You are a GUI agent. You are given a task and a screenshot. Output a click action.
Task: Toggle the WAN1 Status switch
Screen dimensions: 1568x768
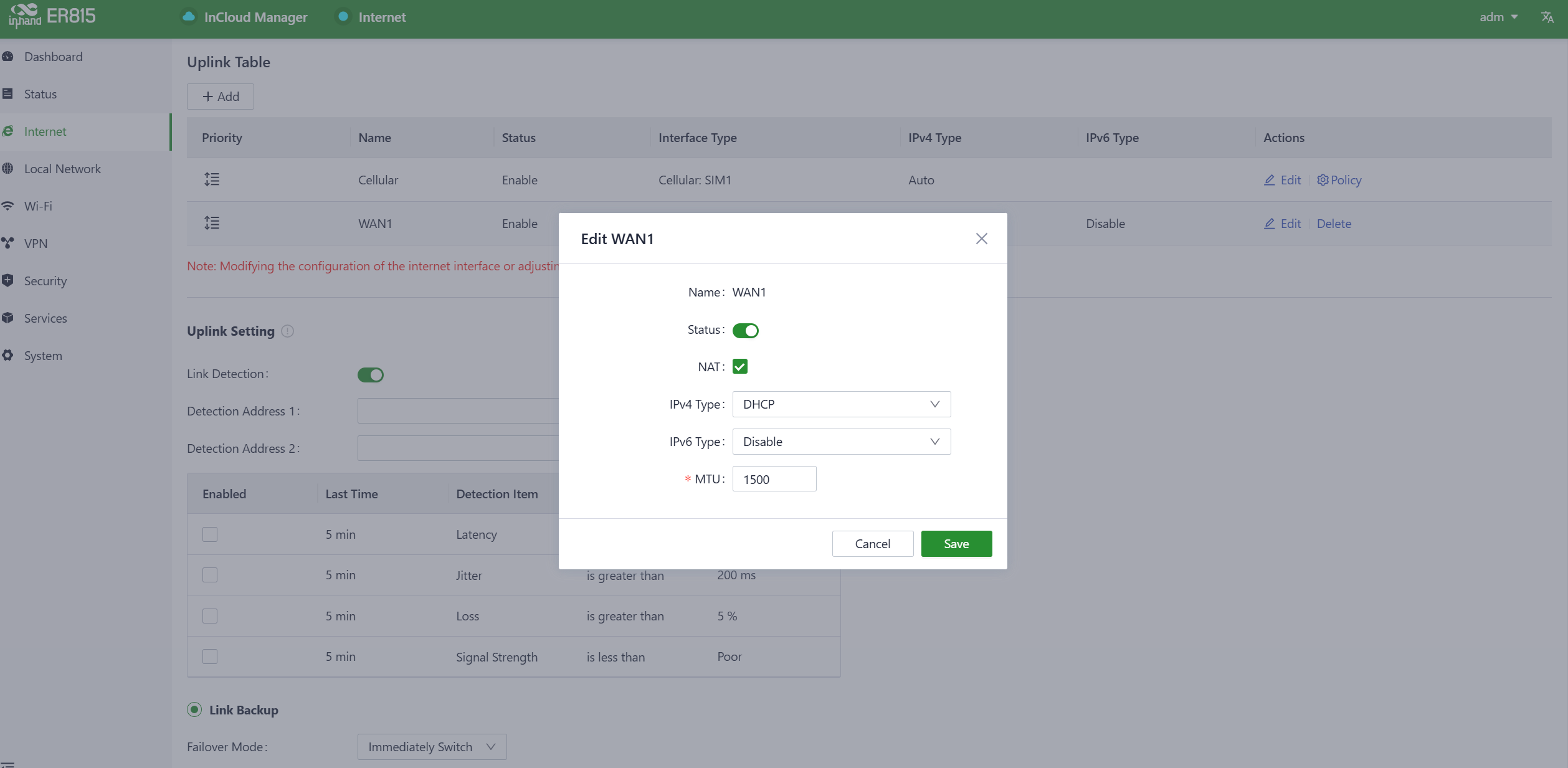pyautogui.click(x=745, y=330)
